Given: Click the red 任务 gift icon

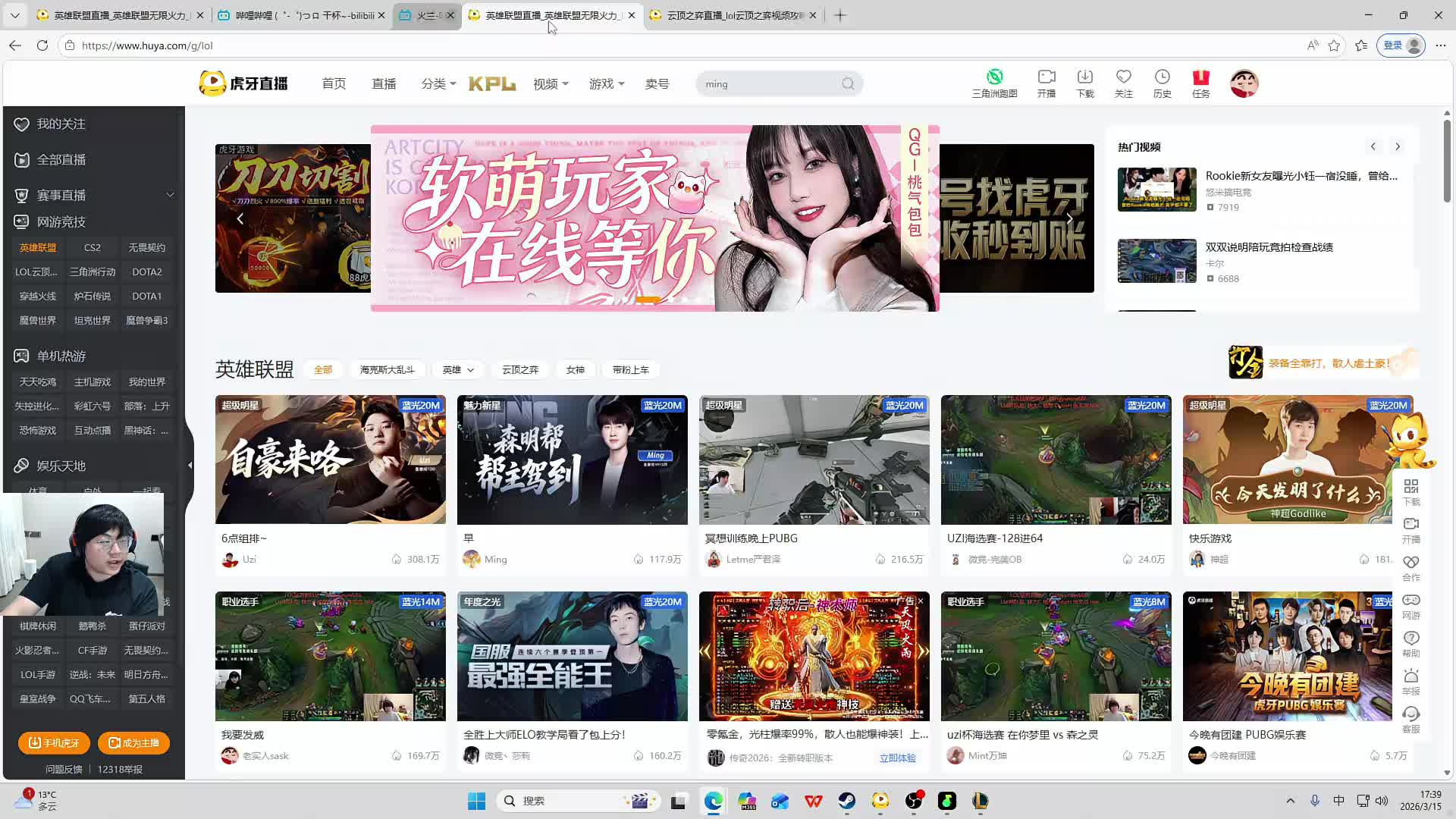Looking at the screenshot, I should (1200, 77).
